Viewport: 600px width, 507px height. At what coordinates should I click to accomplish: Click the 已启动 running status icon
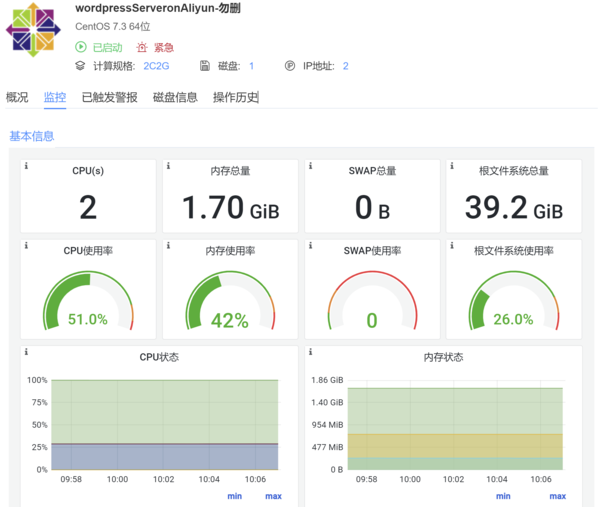point(81,47)
